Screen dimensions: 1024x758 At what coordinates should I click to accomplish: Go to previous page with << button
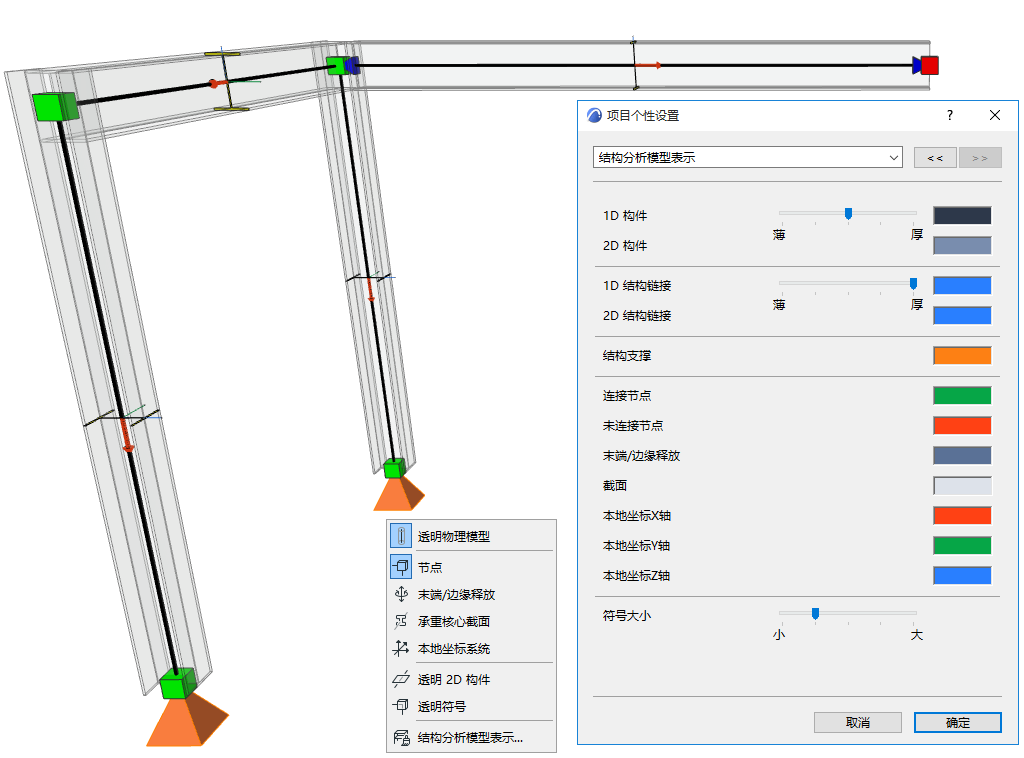[x=935, y=158]
